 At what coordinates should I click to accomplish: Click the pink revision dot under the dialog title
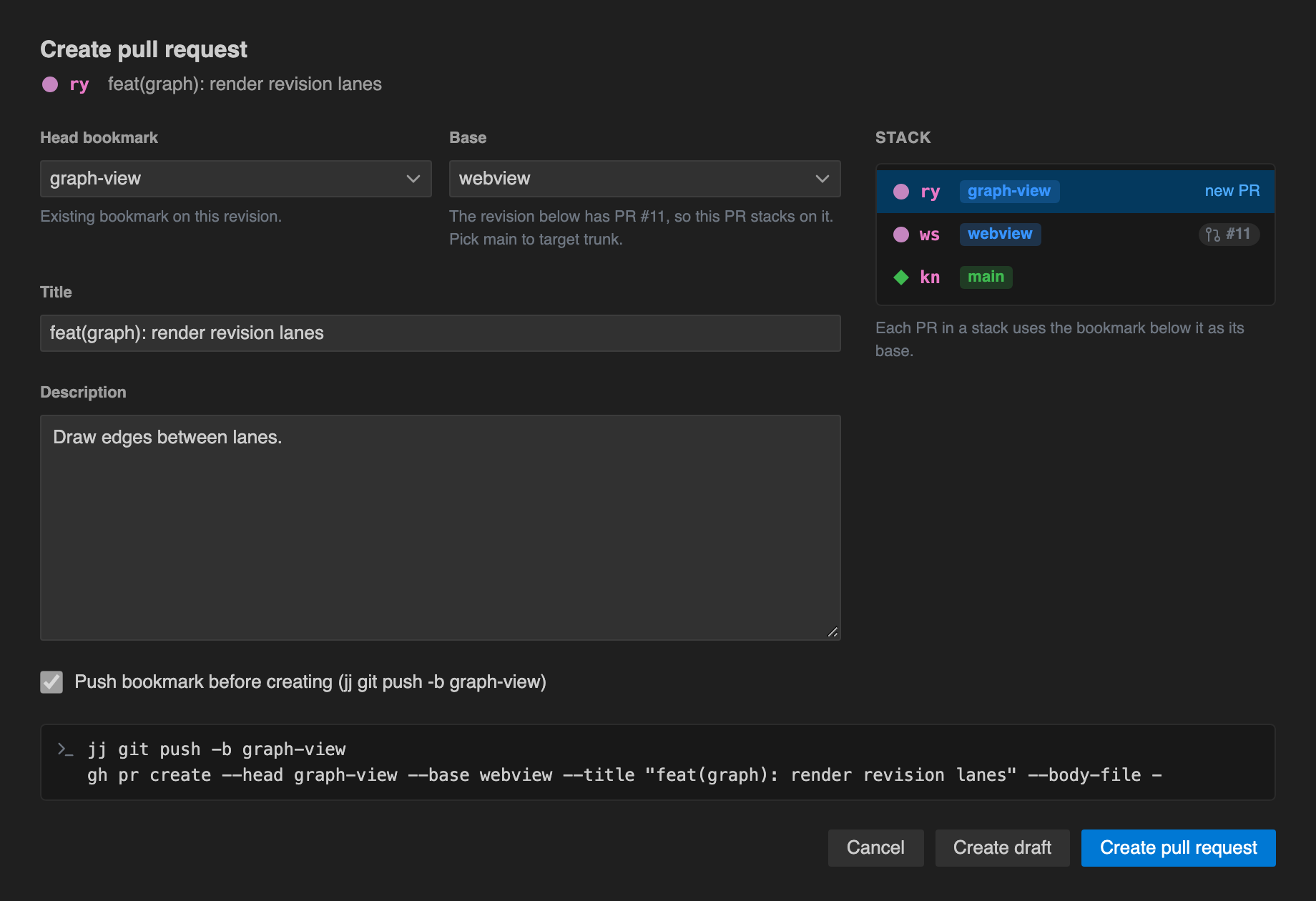click(50, 84)
